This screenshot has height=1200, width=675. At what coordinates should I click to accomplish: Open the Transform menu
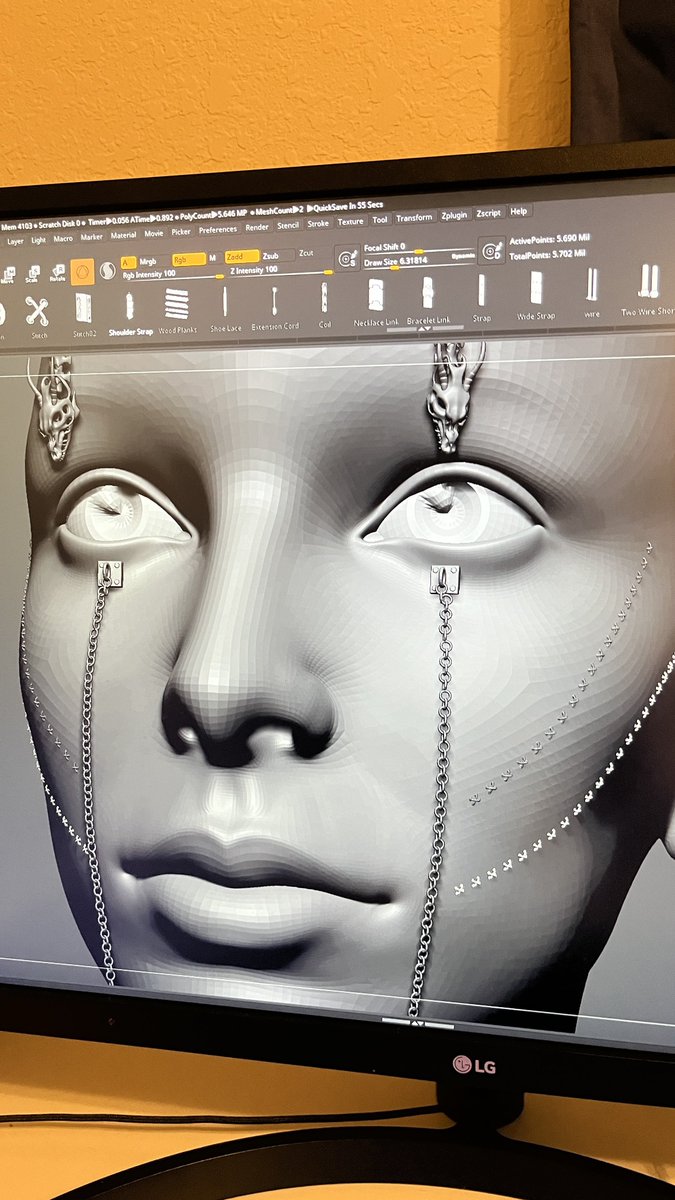pyautogui.click(x=414, y=218)
